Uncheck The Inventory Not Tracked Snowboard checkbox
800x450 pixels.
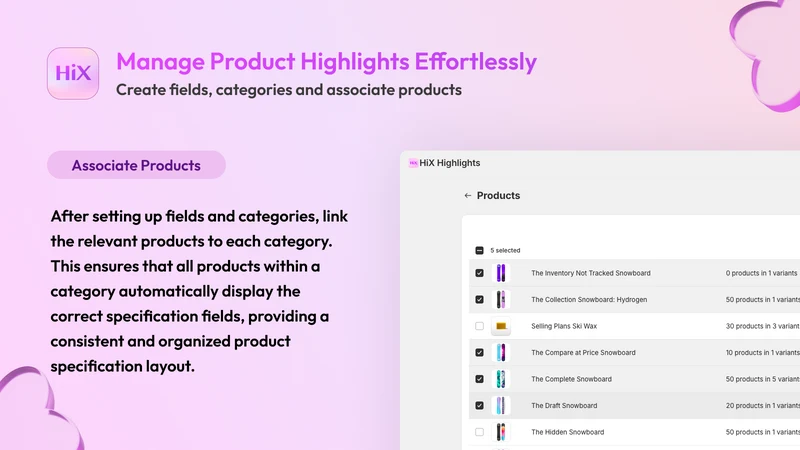click(479, 273)
